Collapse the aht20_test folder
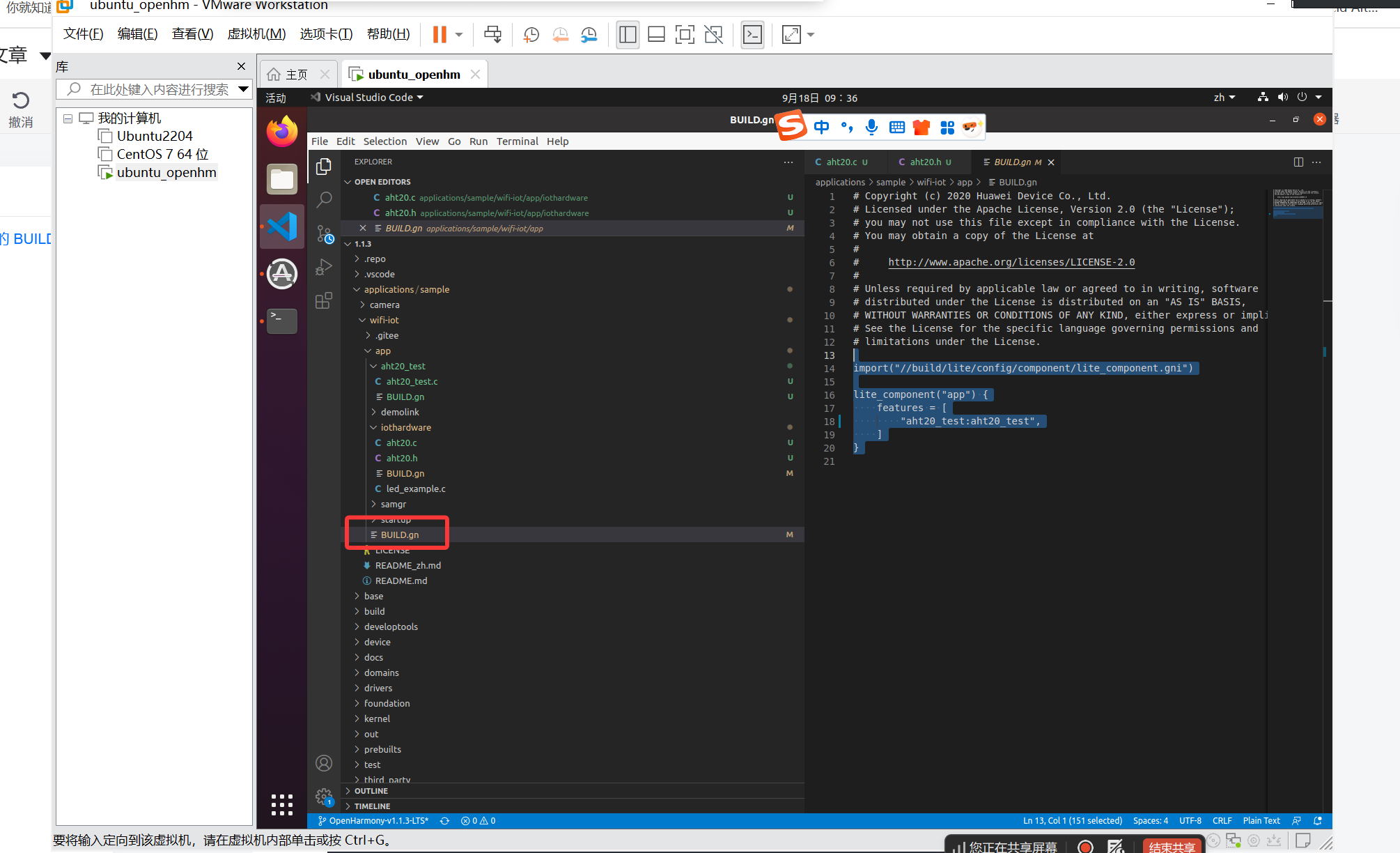Image resolution: width=1400 pixels, height=853 pixels. click(403, 366)
